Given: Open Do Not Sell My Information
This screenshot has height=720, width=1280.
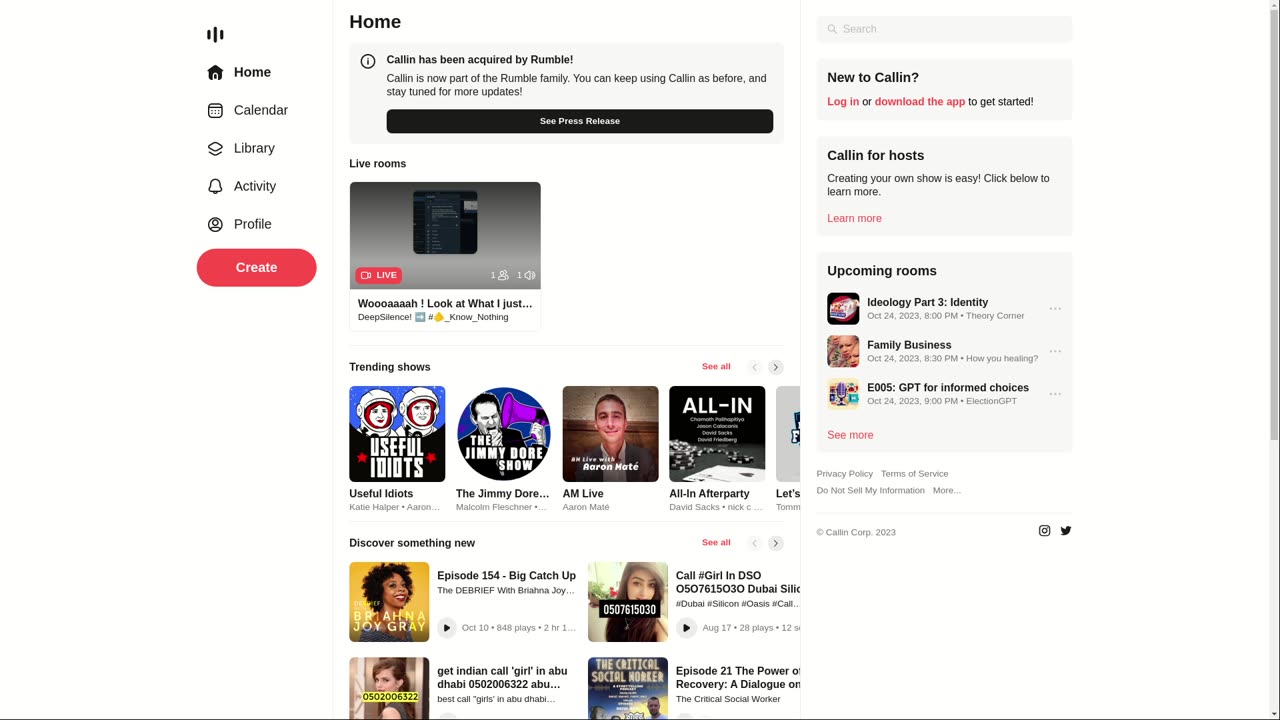Looking at the screenshot, I should pyautogui.click(x=871, y=490).
